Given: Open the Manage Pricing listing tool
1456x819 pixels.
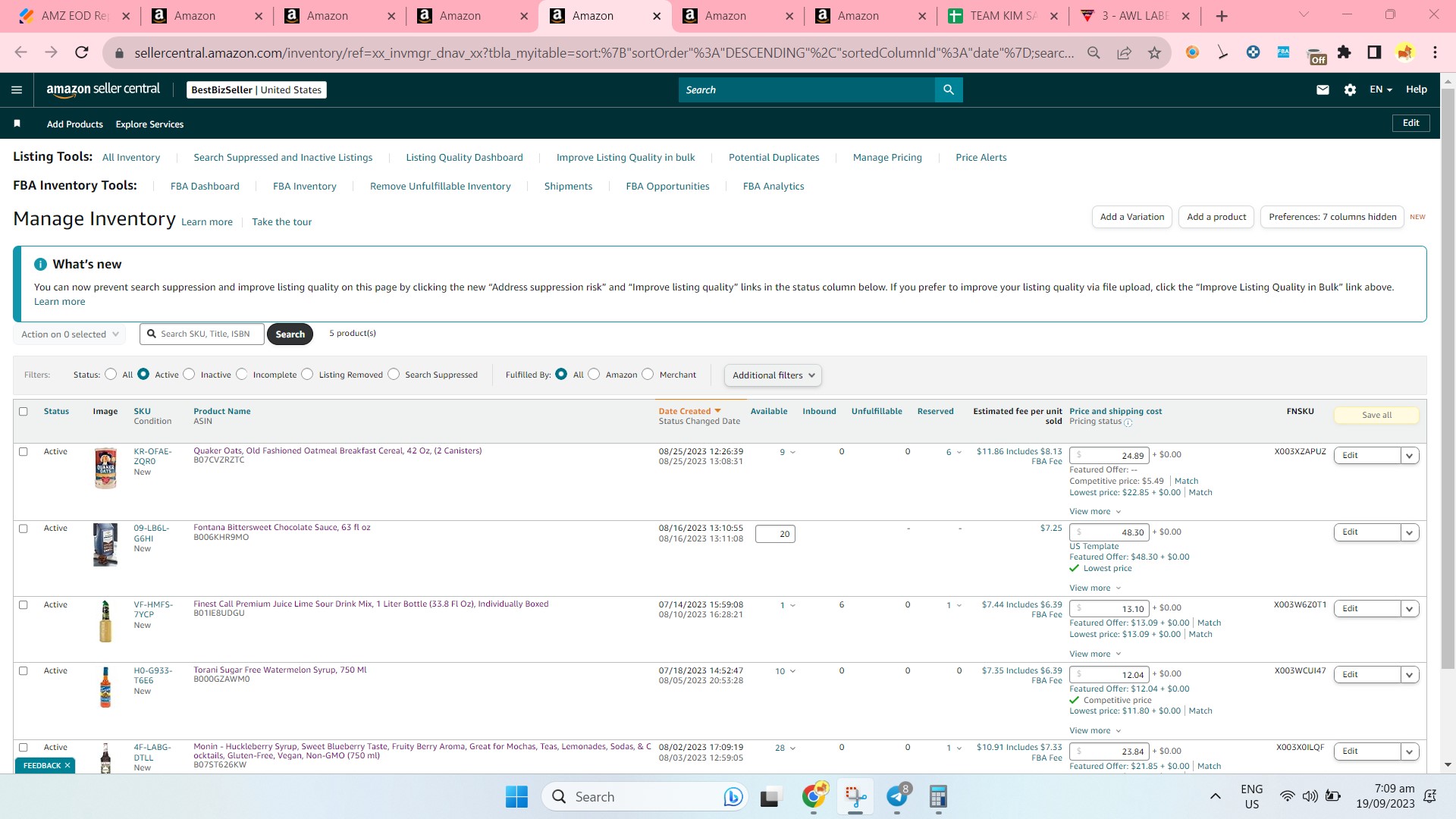Looking at the screenshot, I should [887, 158].
